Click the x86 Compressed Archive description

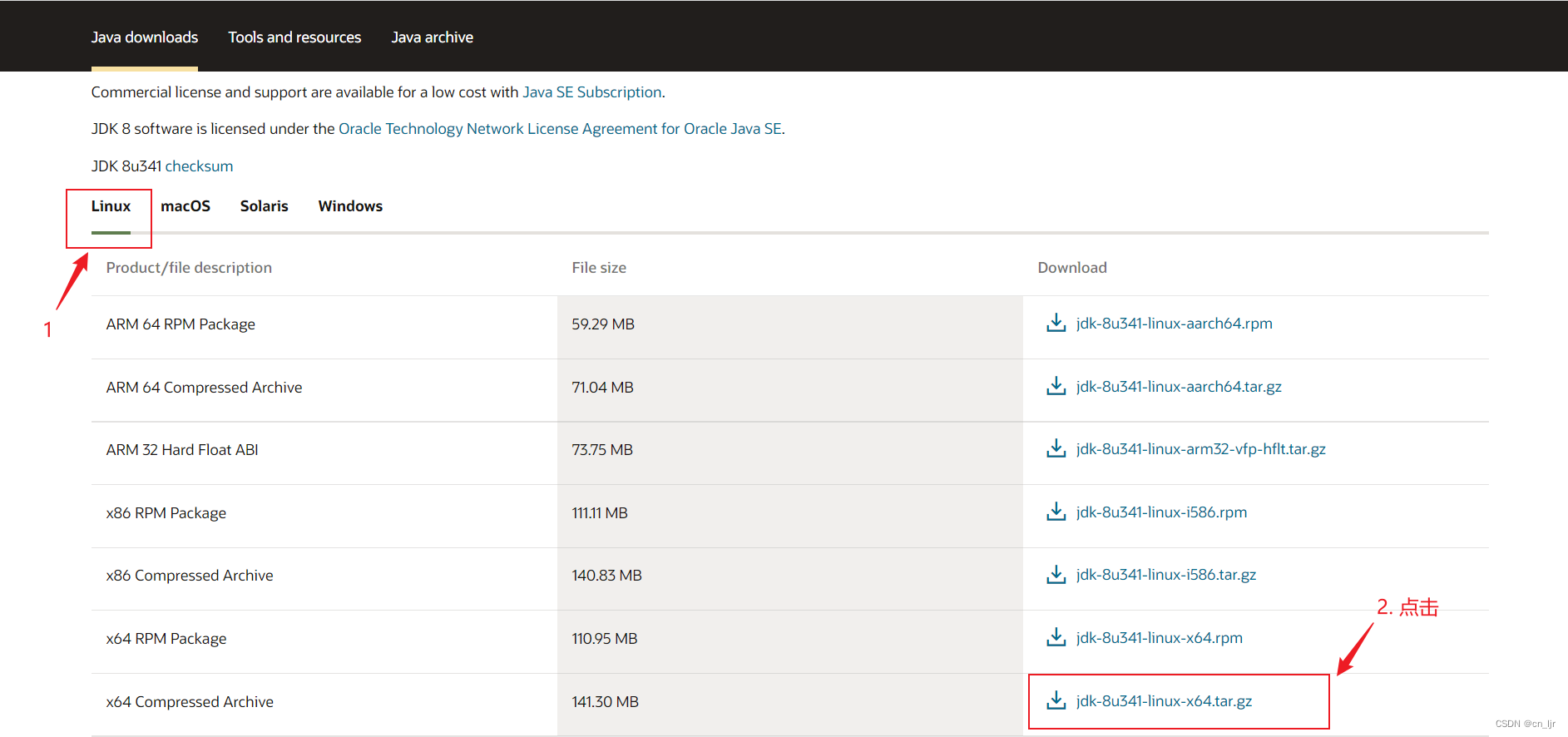click(x=190, y=576)
